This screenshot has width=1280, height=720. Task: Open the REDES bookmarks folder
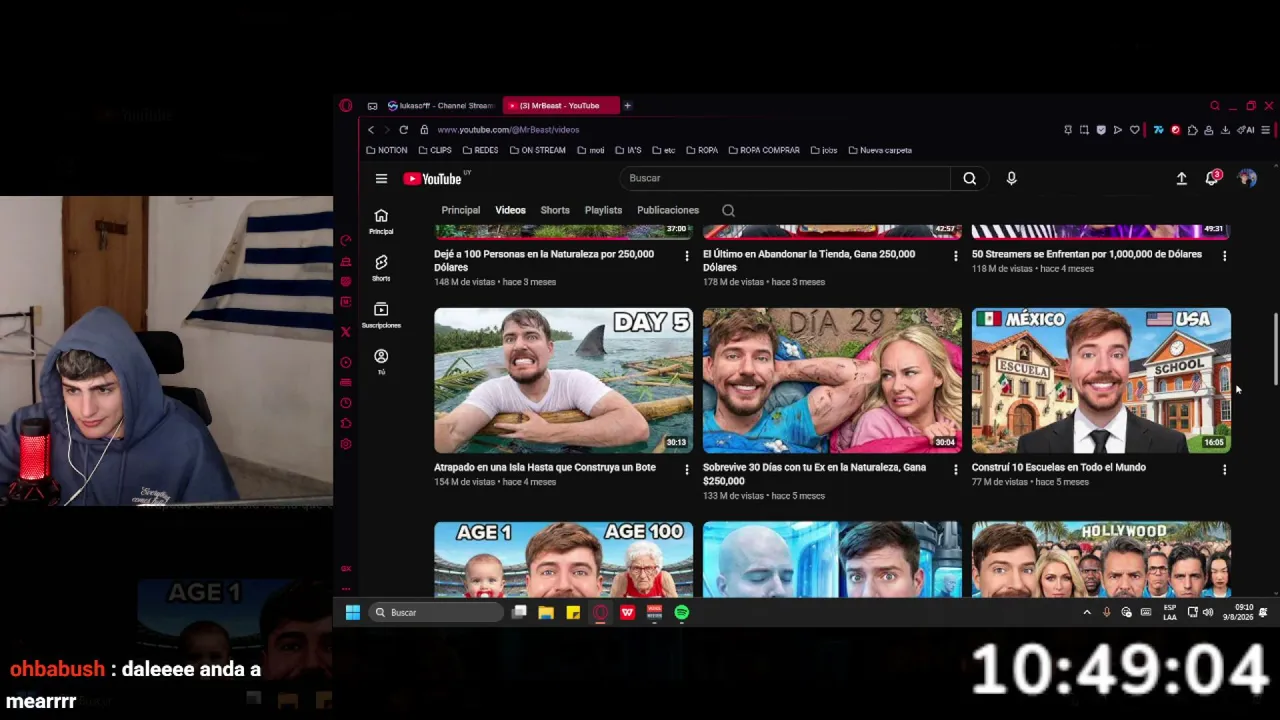(480, 150)
